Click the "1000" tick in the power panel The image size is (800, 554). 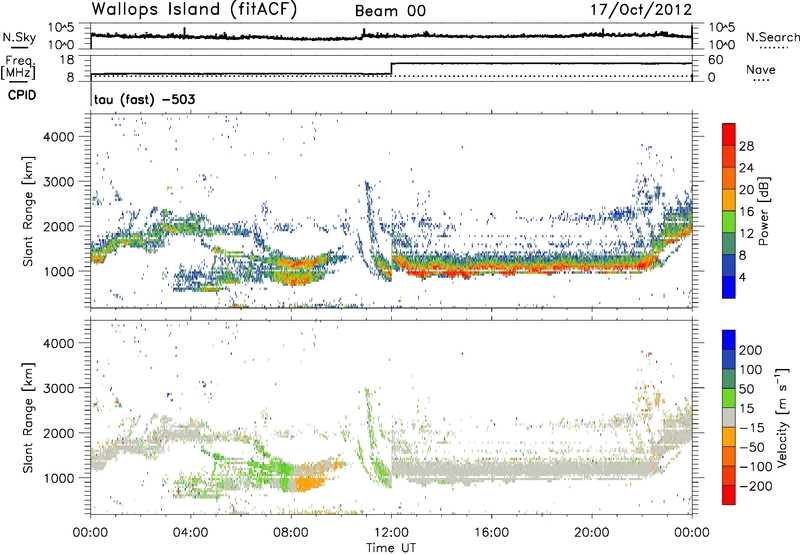(59, 271)
